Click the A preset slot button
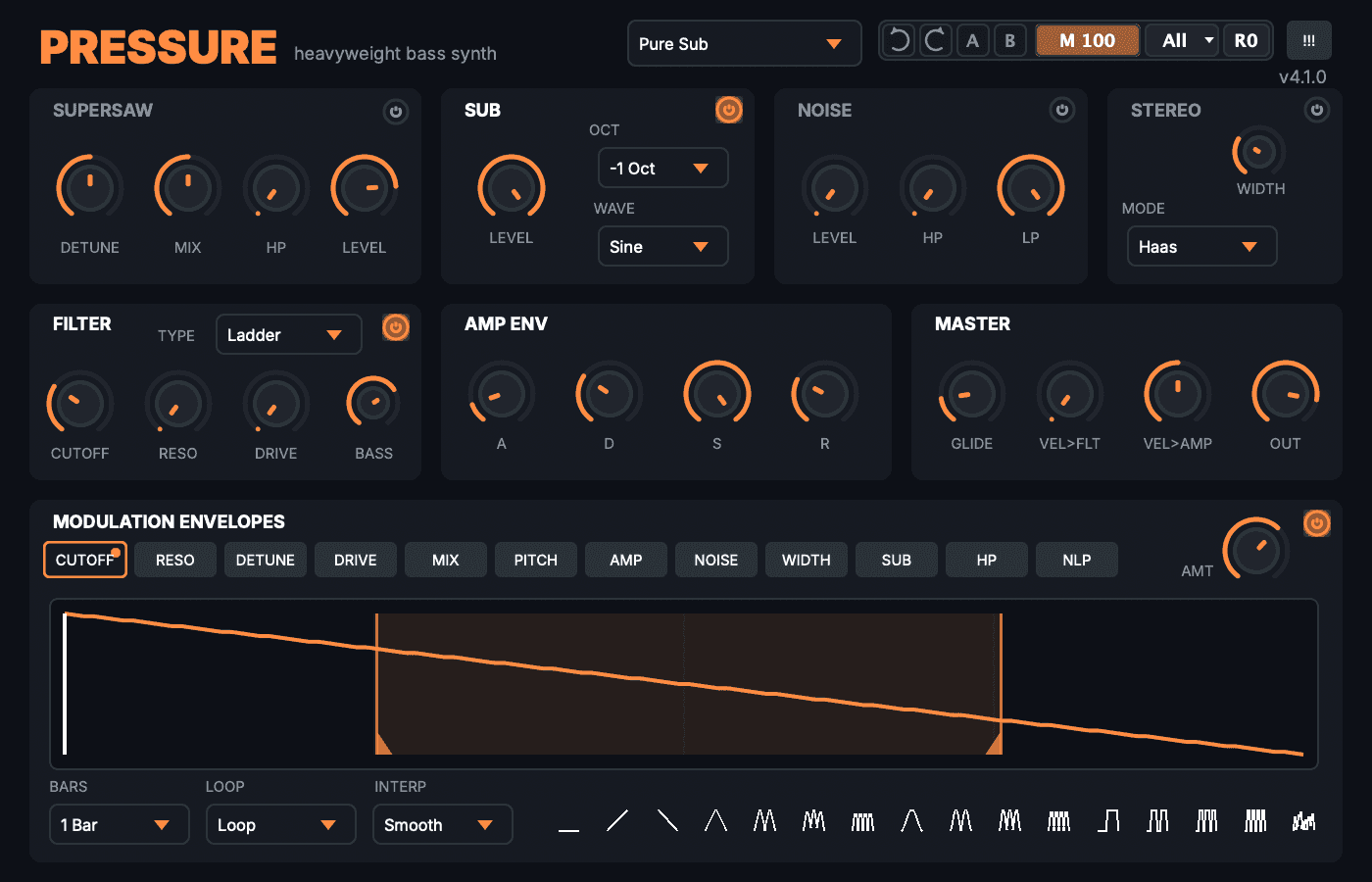 (972, 40)
